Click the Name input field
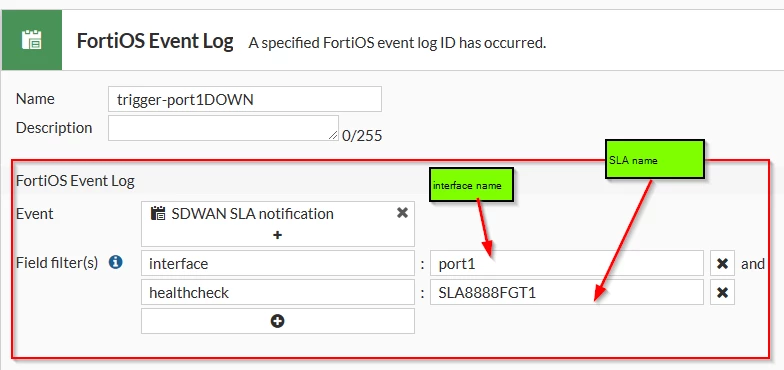This screenshot has width=784, height=370. click(x=244, y=99)
